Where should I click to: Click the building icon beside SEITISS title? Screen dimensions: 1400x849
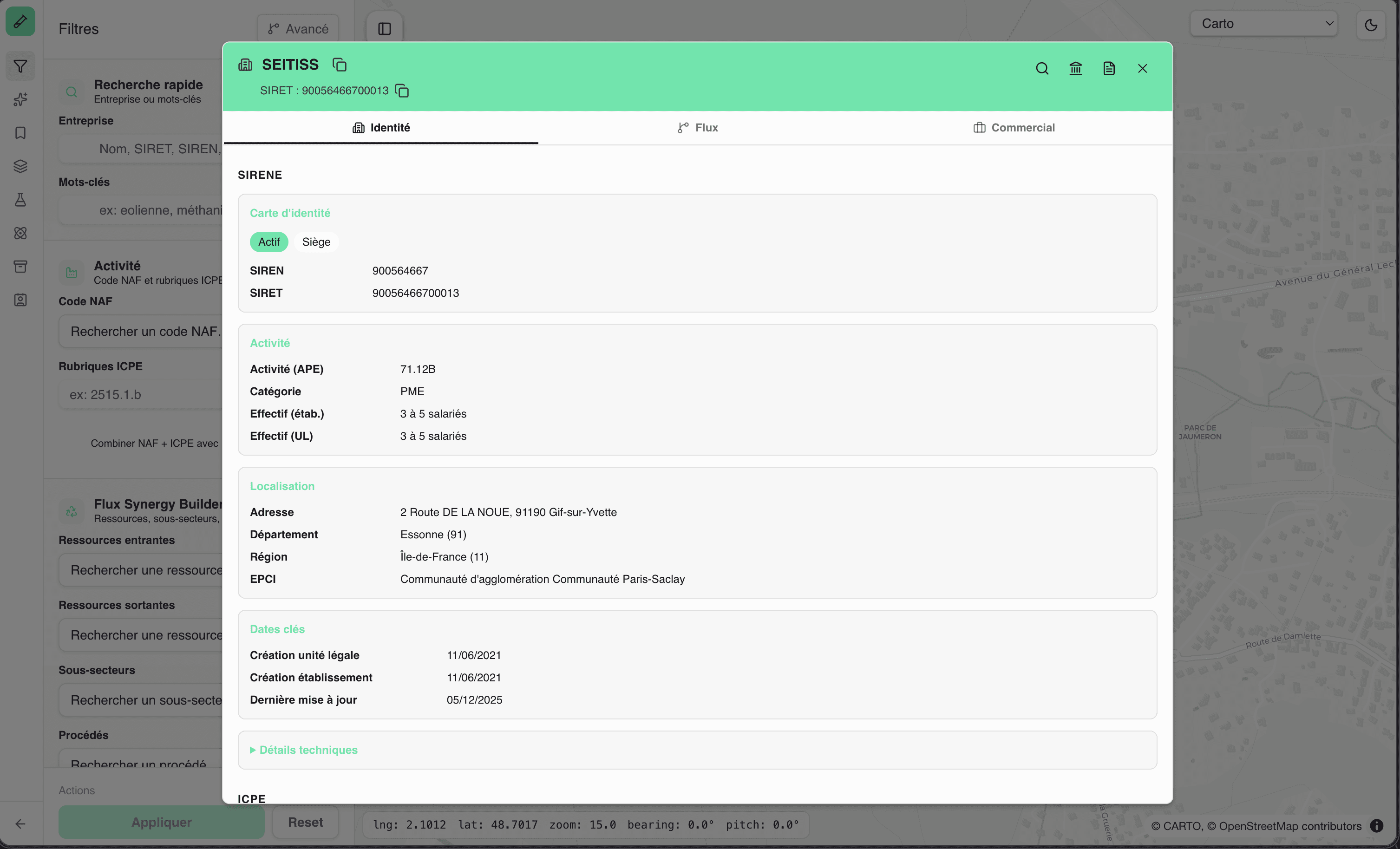[245, 65]
